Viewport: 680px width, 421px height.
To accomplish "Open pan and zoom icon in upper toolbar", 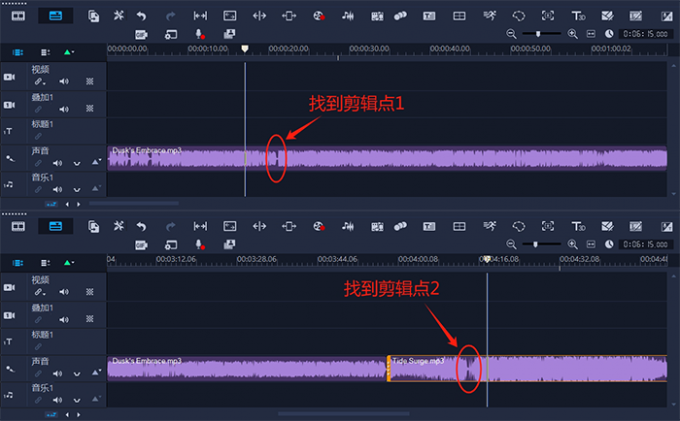I will tap(548, 16).
